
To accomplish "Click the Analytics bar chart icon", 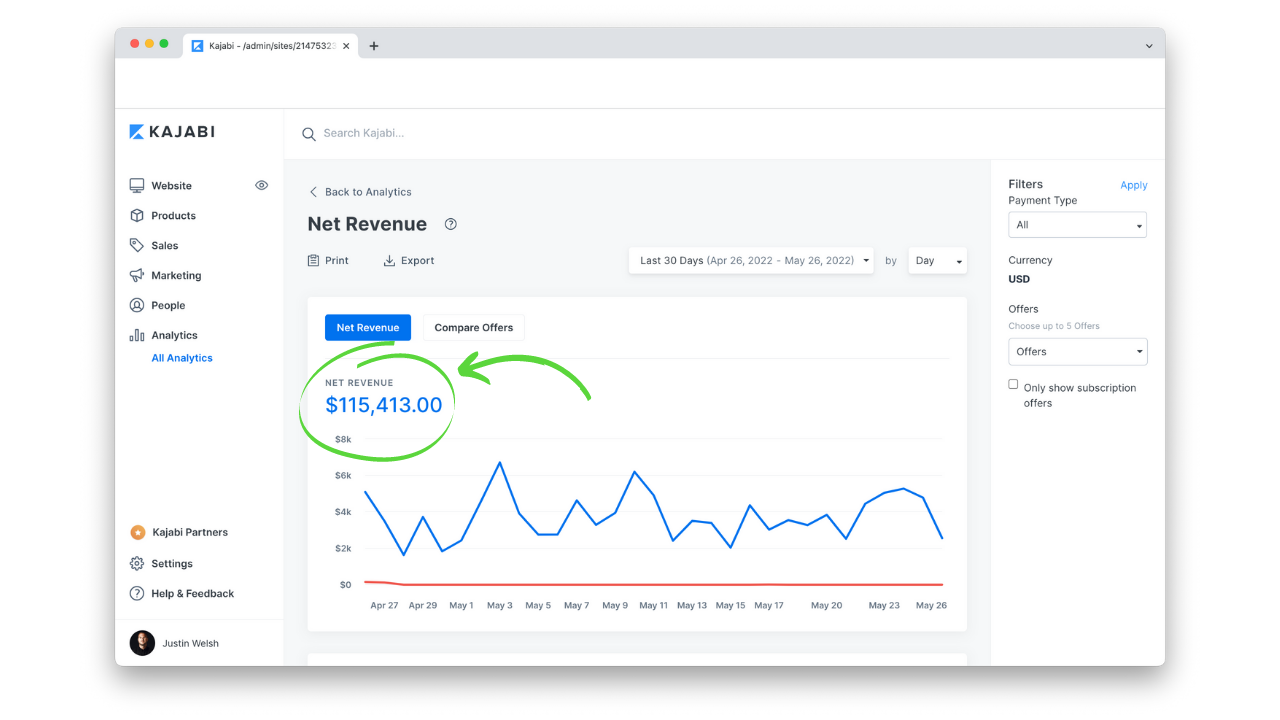I will pyautogui.click(x=137, y=336).
